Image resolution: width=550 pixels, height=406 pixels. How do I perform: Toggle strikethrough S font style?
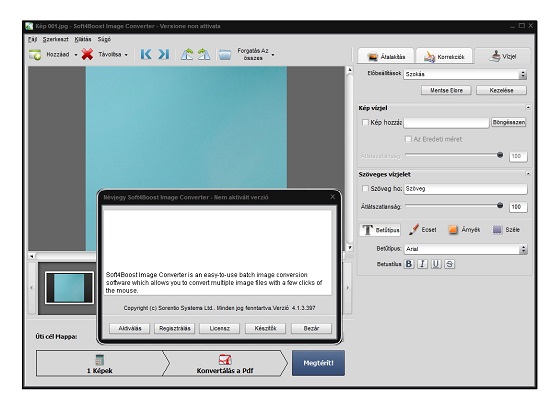pyautogui.click(x=449, y=264)
